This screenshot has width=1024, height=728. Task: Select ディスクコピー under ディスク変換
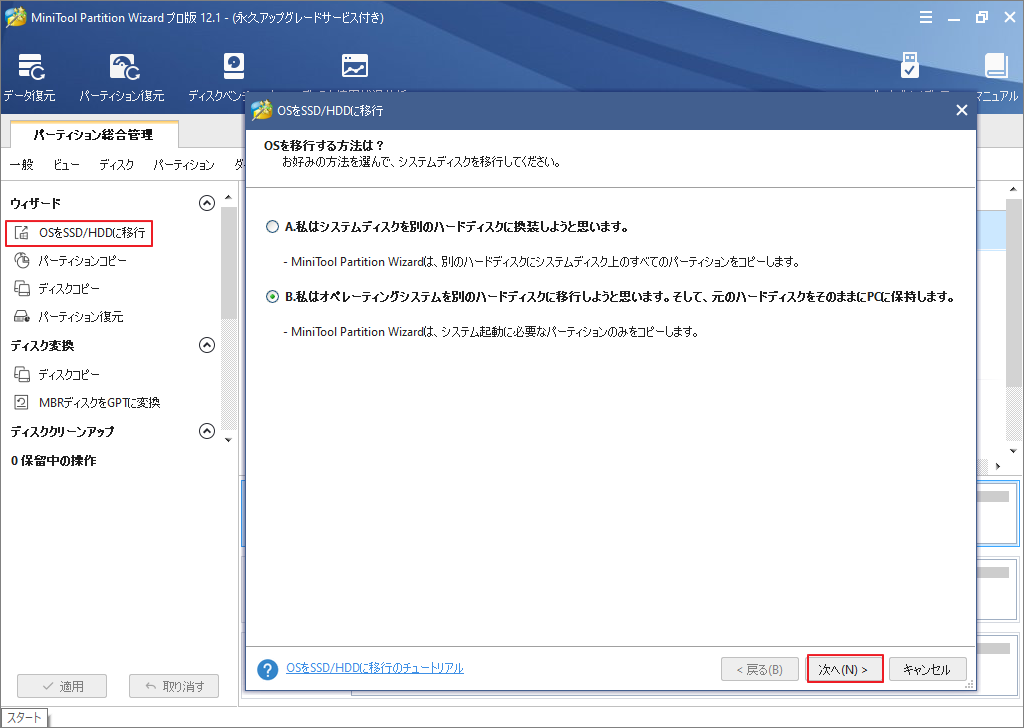(68, 375)
